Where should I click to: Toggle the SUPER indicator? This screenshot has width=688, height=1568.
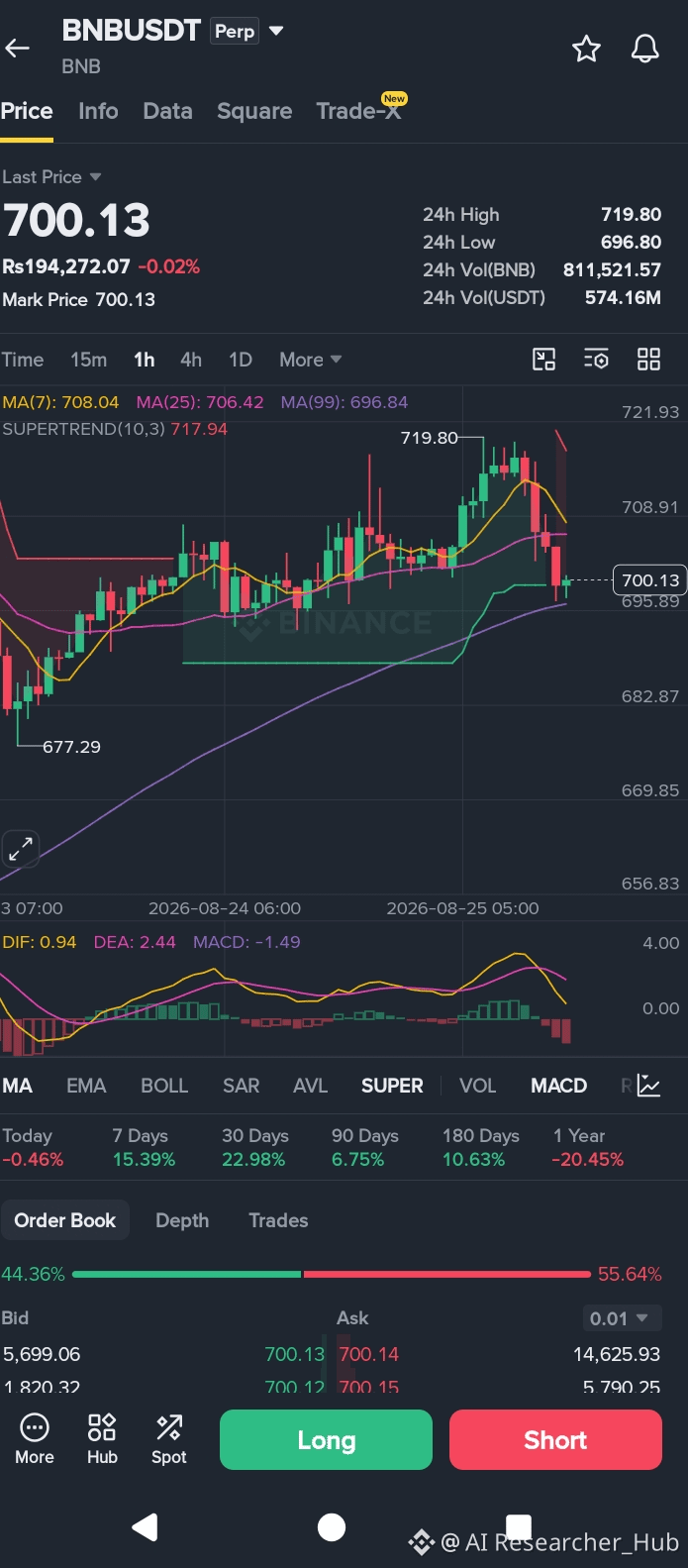[x=392, y=1086]
